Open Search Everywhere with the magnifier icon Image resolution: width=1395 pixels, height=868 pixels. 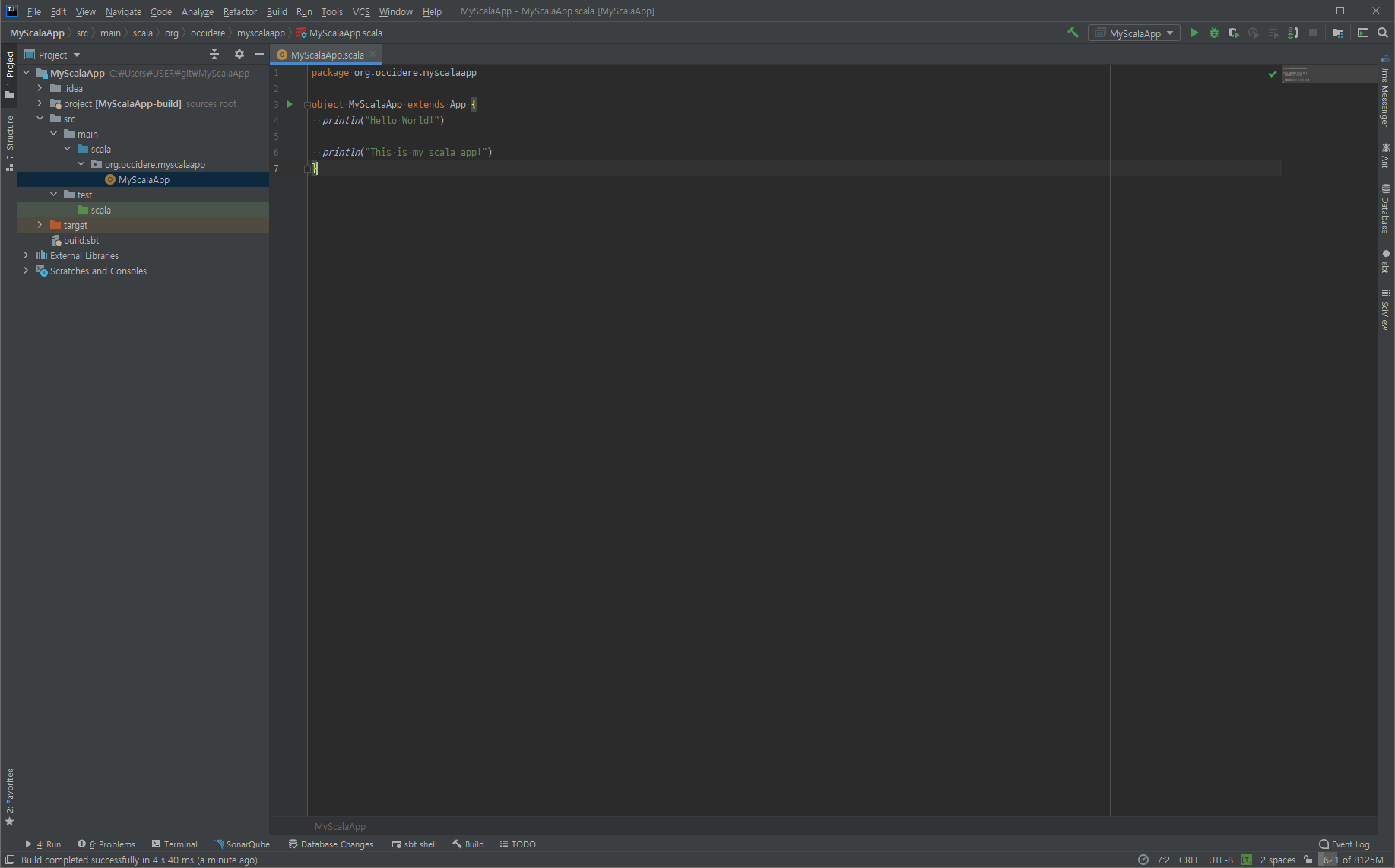point(1383,33)
